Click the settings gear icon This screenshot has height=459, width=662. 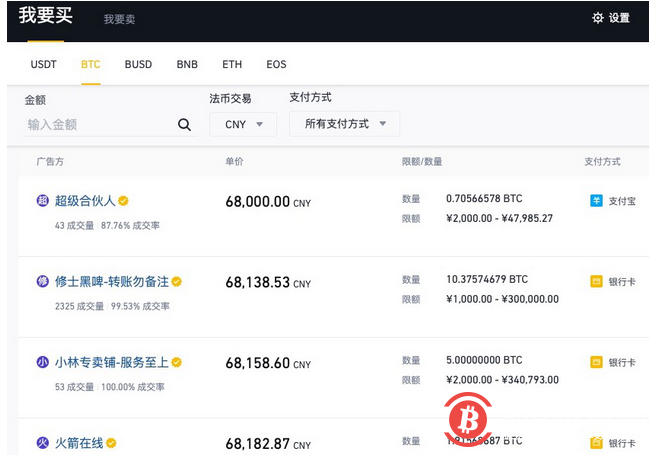[598, 18]
